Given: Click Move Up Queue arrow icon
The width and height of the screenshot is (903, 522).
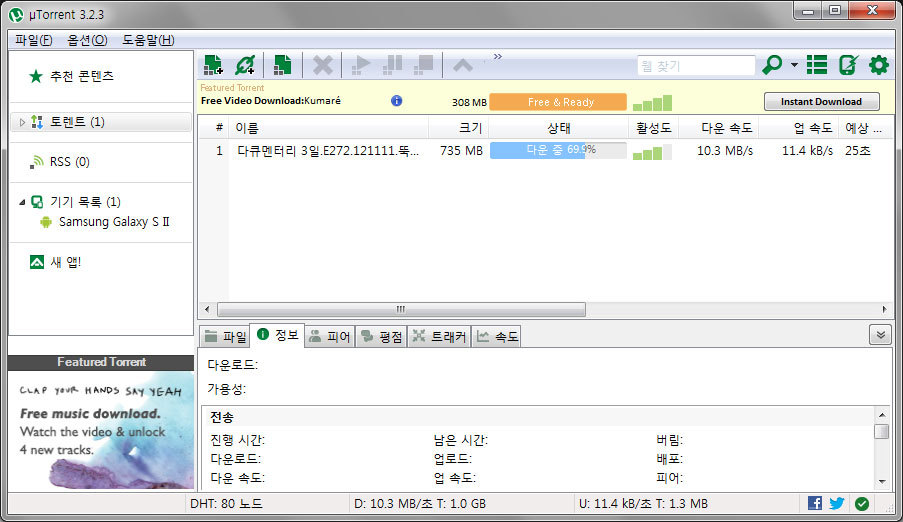Looking at the screenshot, I should click(x=462, y=65).
